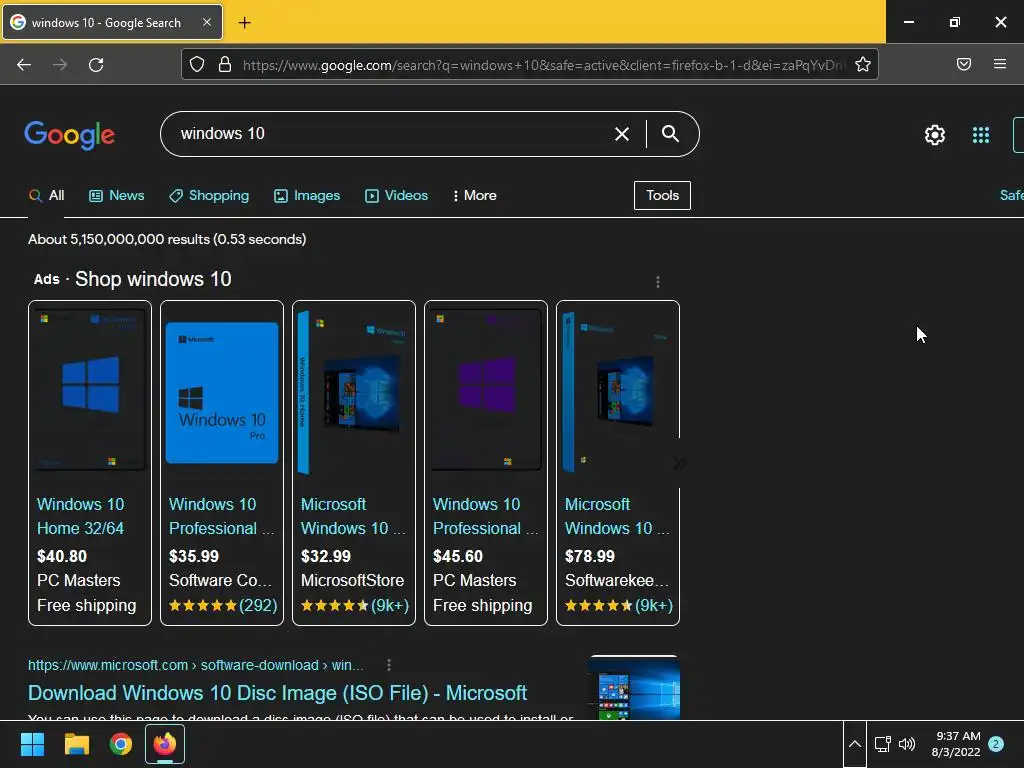Expand the More search categories menu

[474, 195]
